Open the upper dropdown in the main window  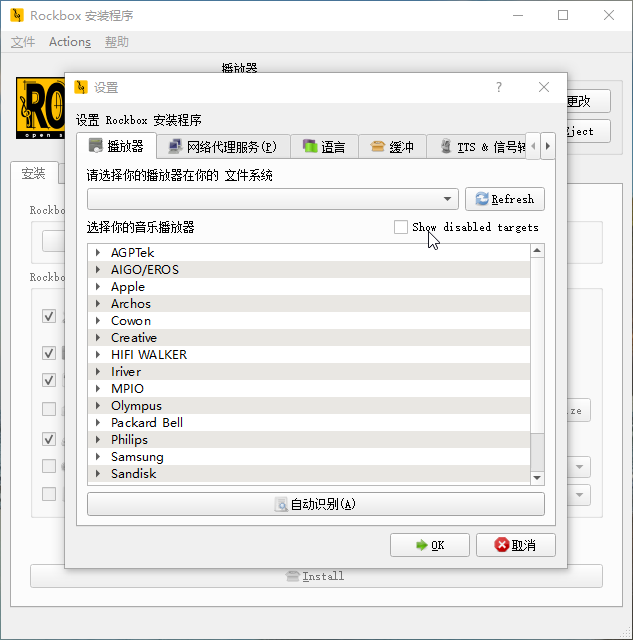579,467
